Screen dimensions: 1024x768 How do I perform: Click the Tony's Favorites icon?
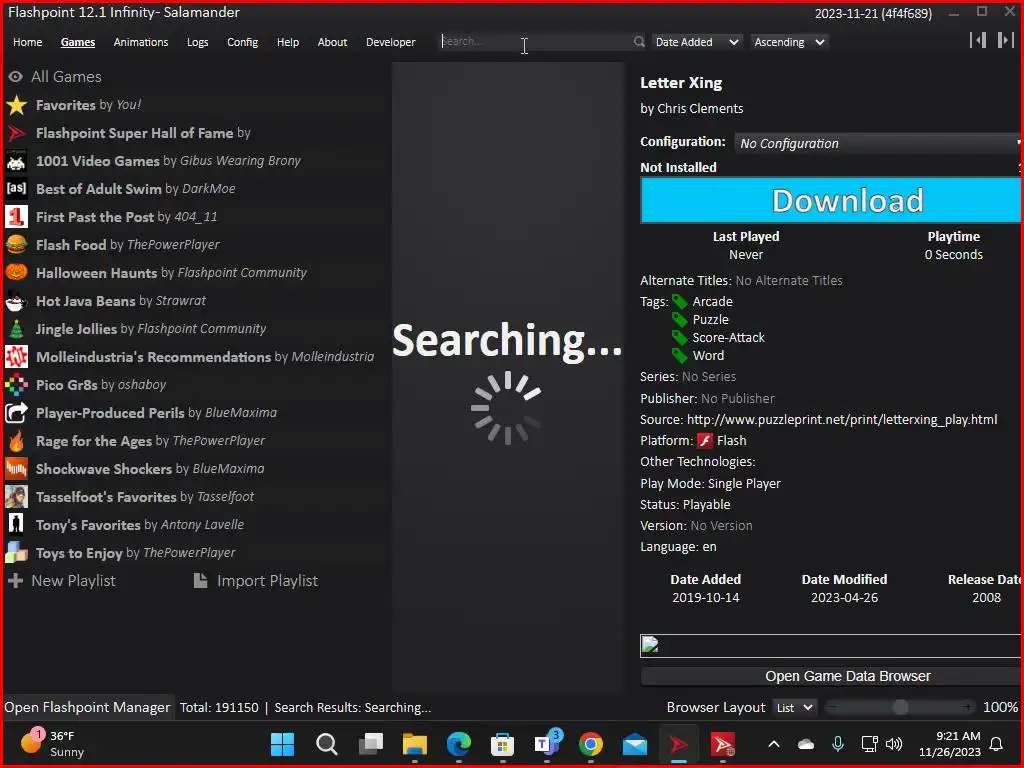coord(16,525)
